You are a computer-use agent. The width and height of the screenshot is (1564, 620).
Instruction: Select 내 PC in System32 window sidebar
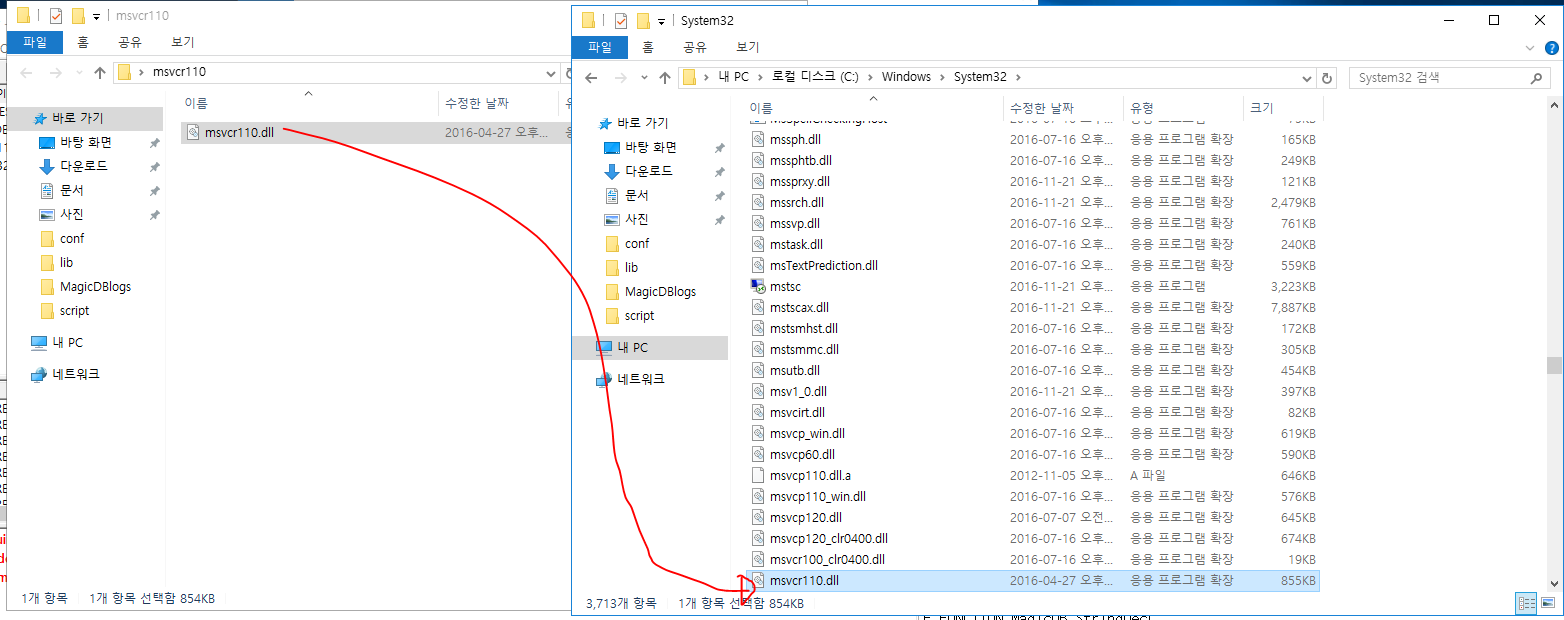[x=650, y=347]
